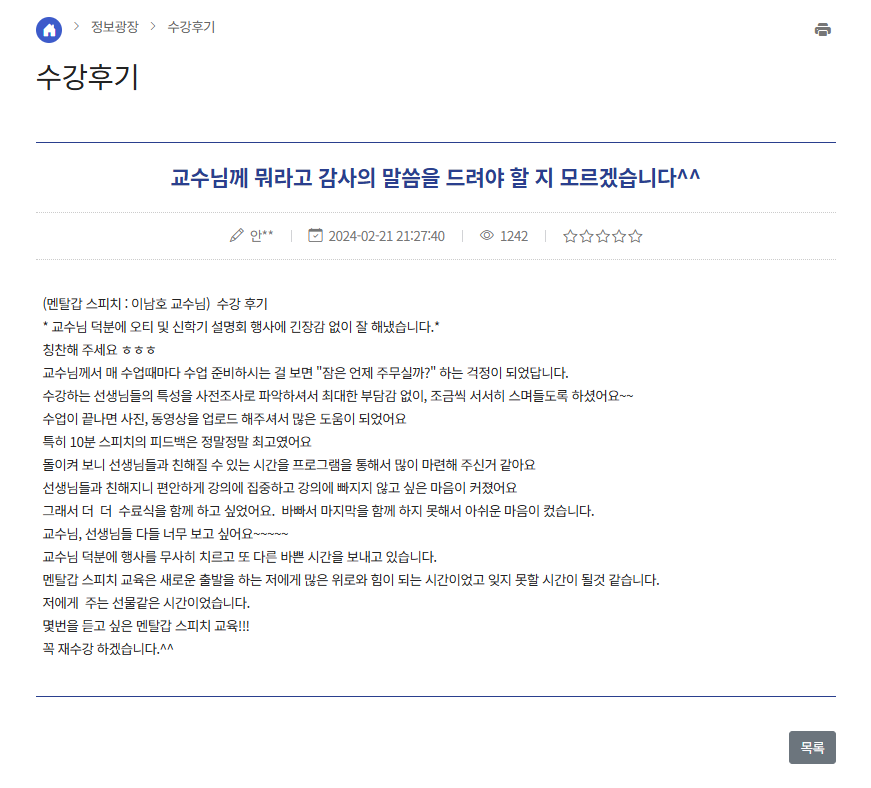This screenshot has height=788, width=871.
Task: Go to the home page icon
Action: 49,30
